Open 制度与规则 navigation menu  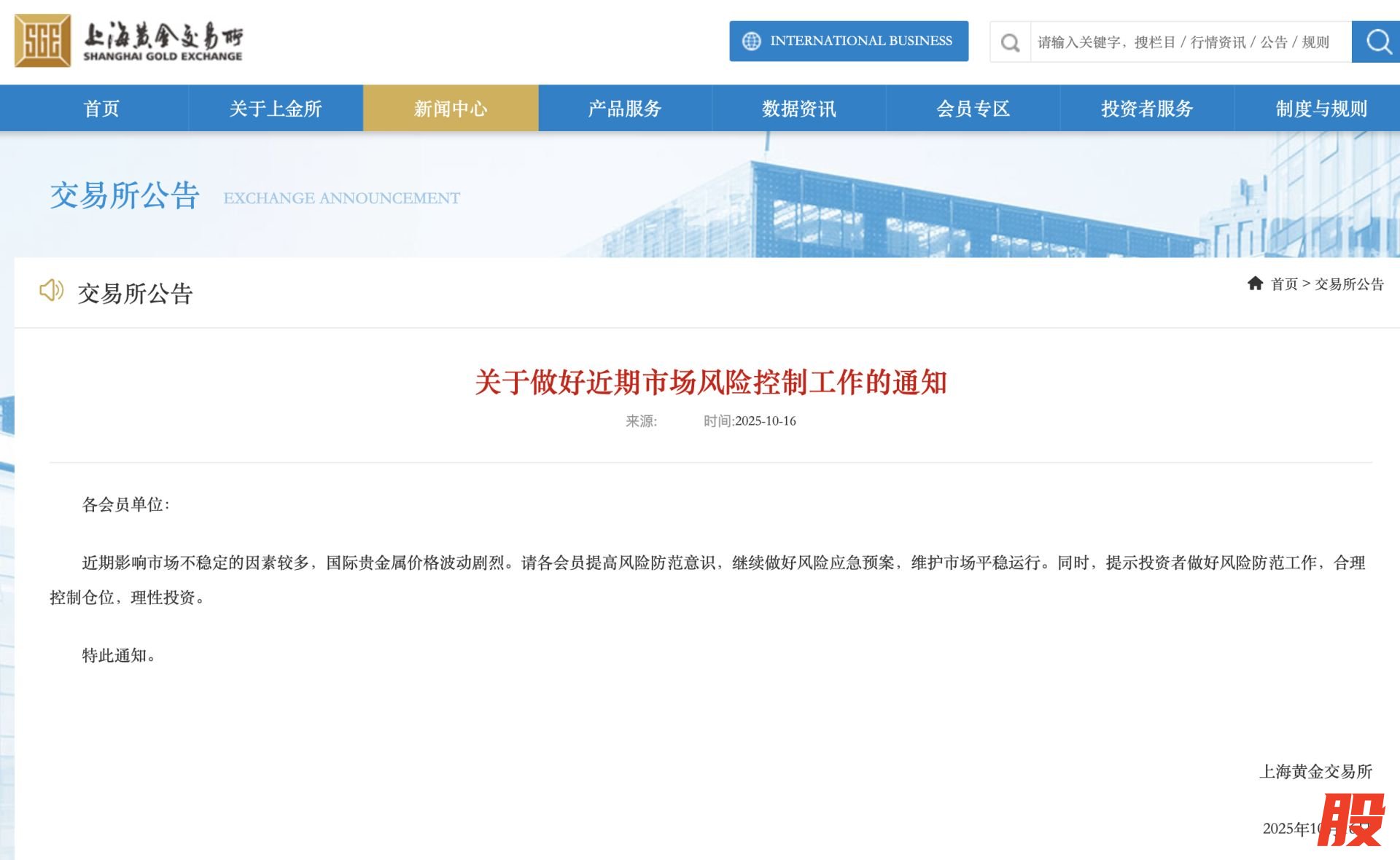click(1321, 109)
